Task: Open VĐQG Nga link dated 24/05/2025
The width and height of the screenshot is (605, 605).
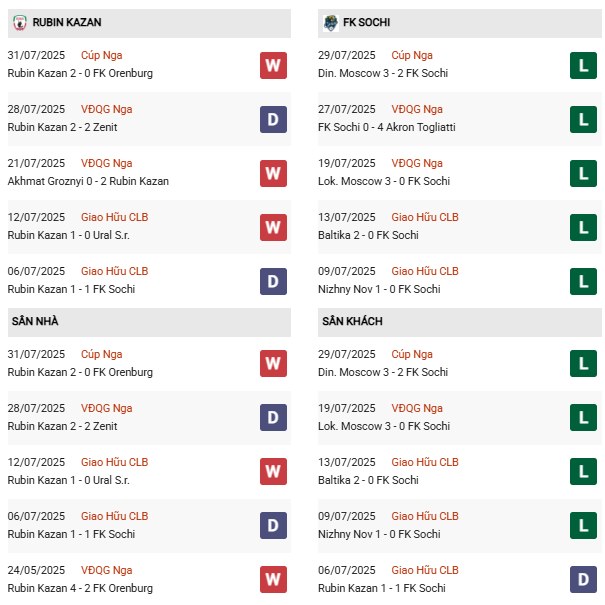Action: pos(109,570)
